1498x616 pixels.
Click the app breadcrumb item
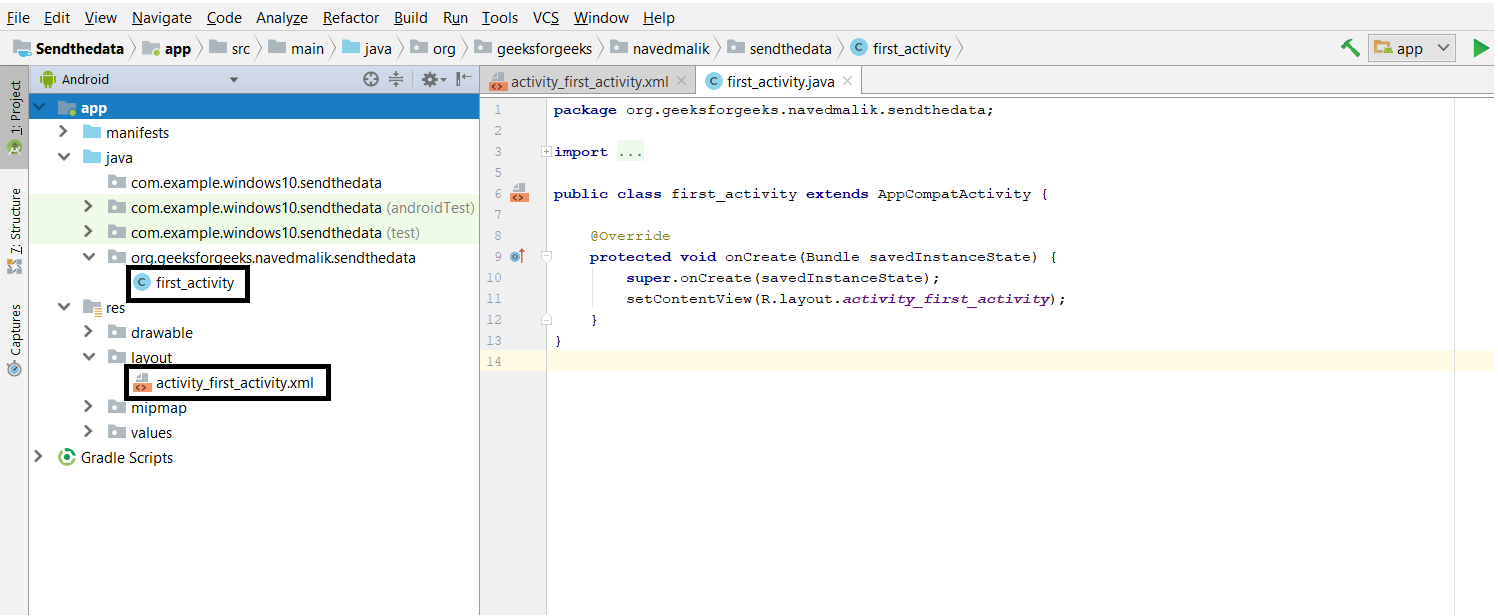[167, 48]
